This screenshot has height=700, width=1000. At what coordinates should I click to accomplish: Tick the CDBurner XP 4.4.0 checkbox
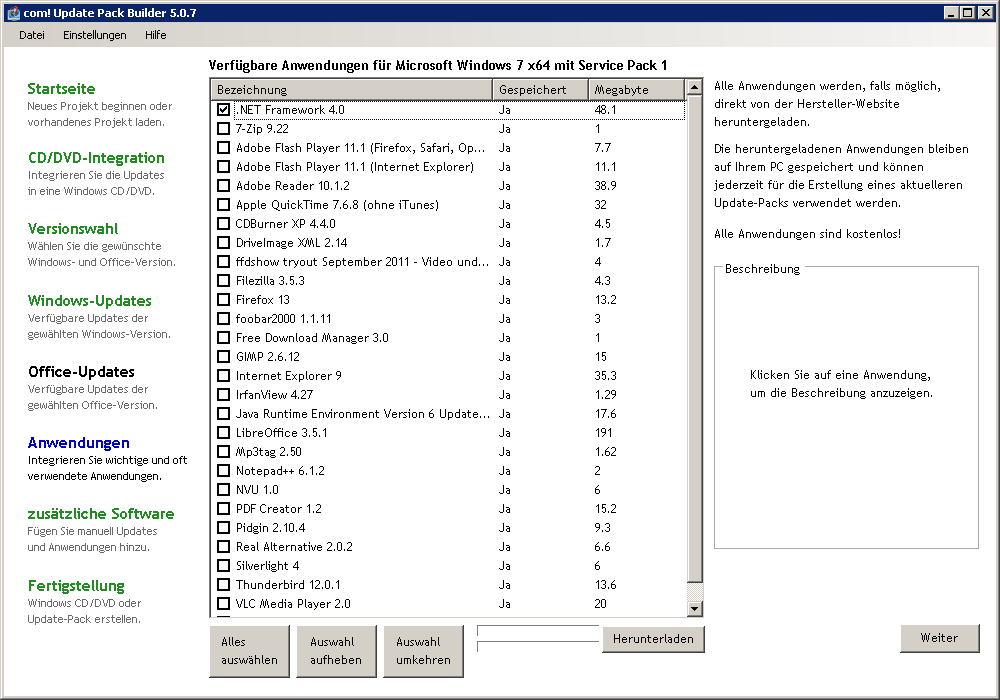[x=223, y=224]
